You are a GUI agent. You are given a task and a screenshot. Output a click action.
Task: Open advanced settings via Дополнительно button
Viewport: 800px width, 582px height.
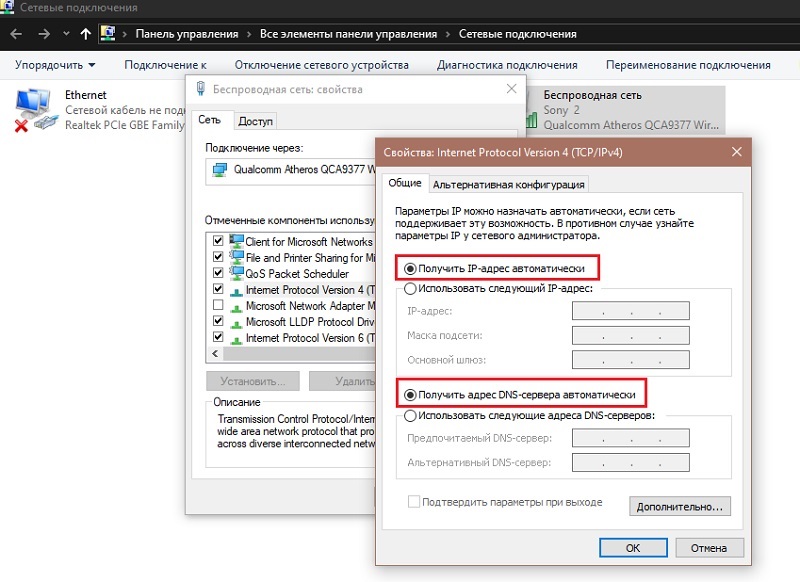[x=679, y=507]
